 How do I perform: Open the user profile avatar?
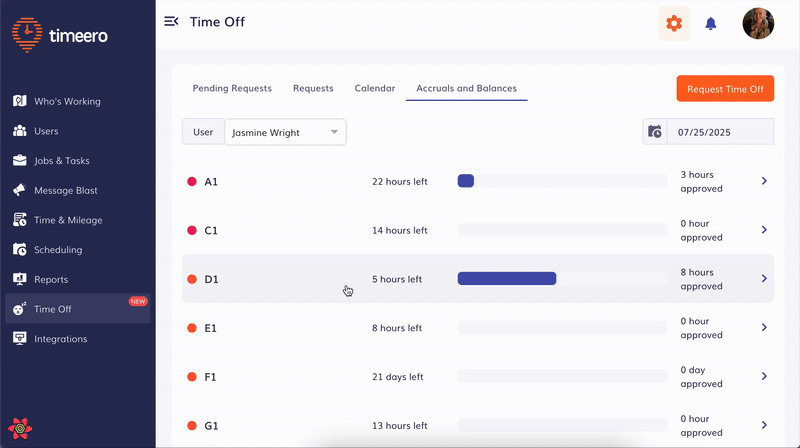pos(758,23)
